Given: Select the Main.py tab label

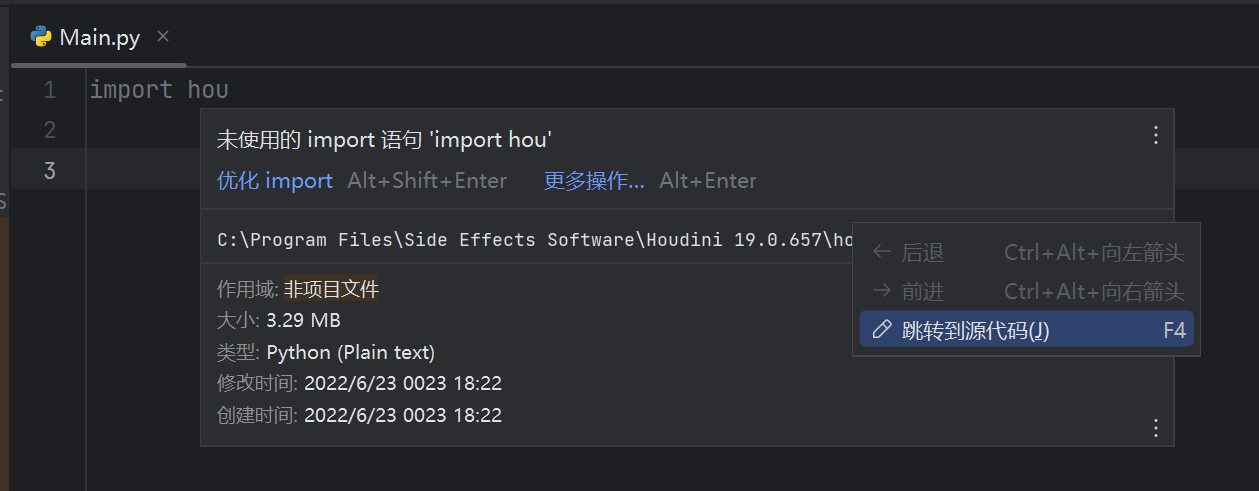Looking at the screenshot, I should coord(99,38).
